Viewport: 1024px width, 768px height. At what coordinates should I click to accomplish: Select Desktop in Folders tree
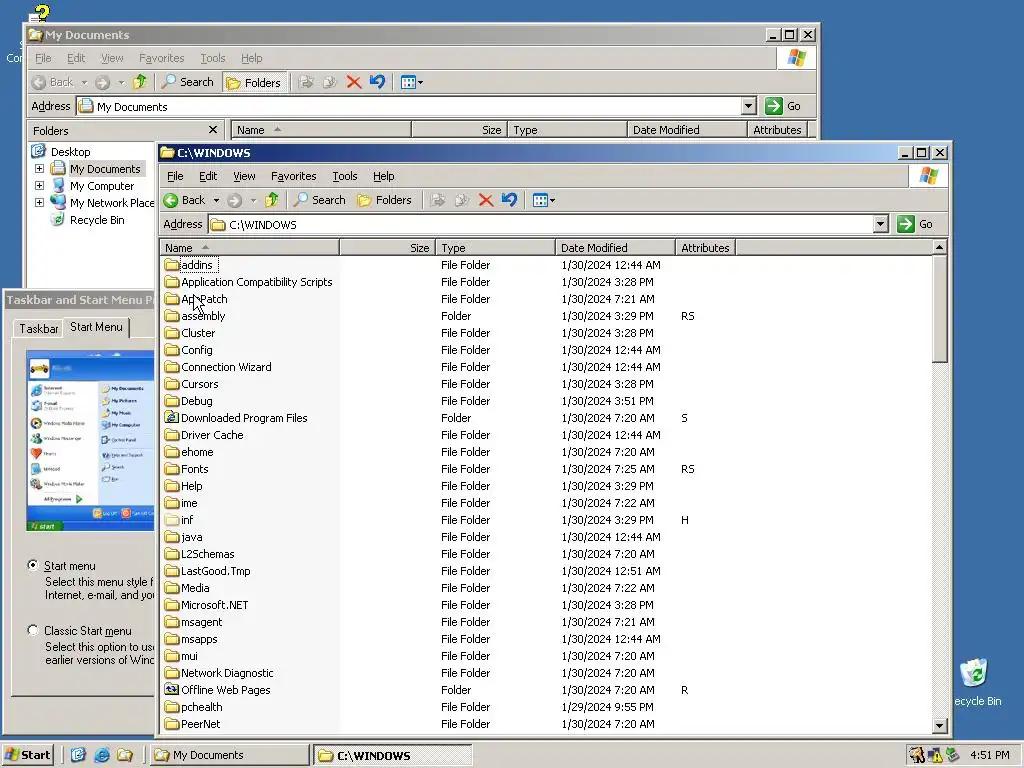pos(70,152)
